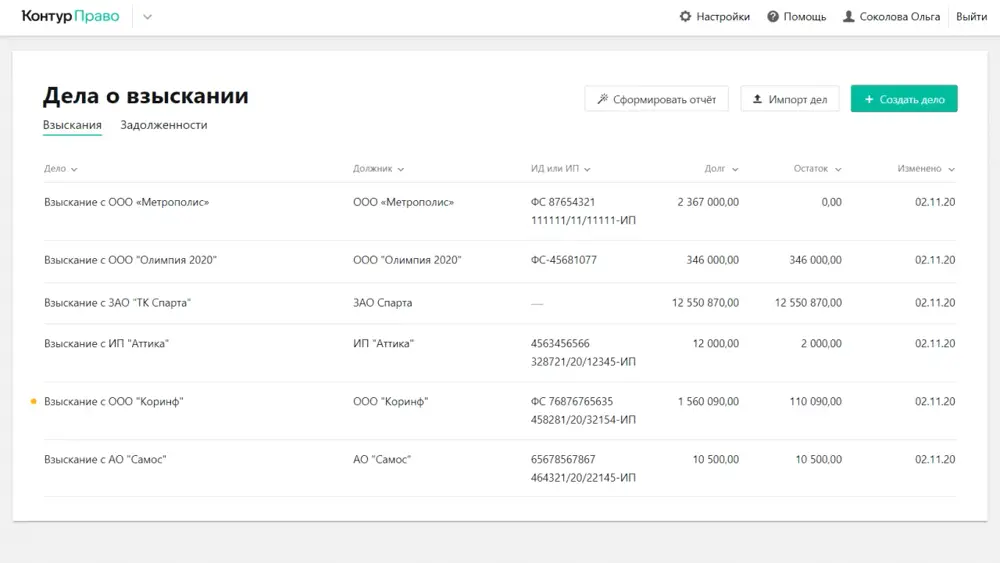The width and height of the screenshot is (1000, 563).
Task: Click the plus icon on Создать дело
Action: pos(870,99)
